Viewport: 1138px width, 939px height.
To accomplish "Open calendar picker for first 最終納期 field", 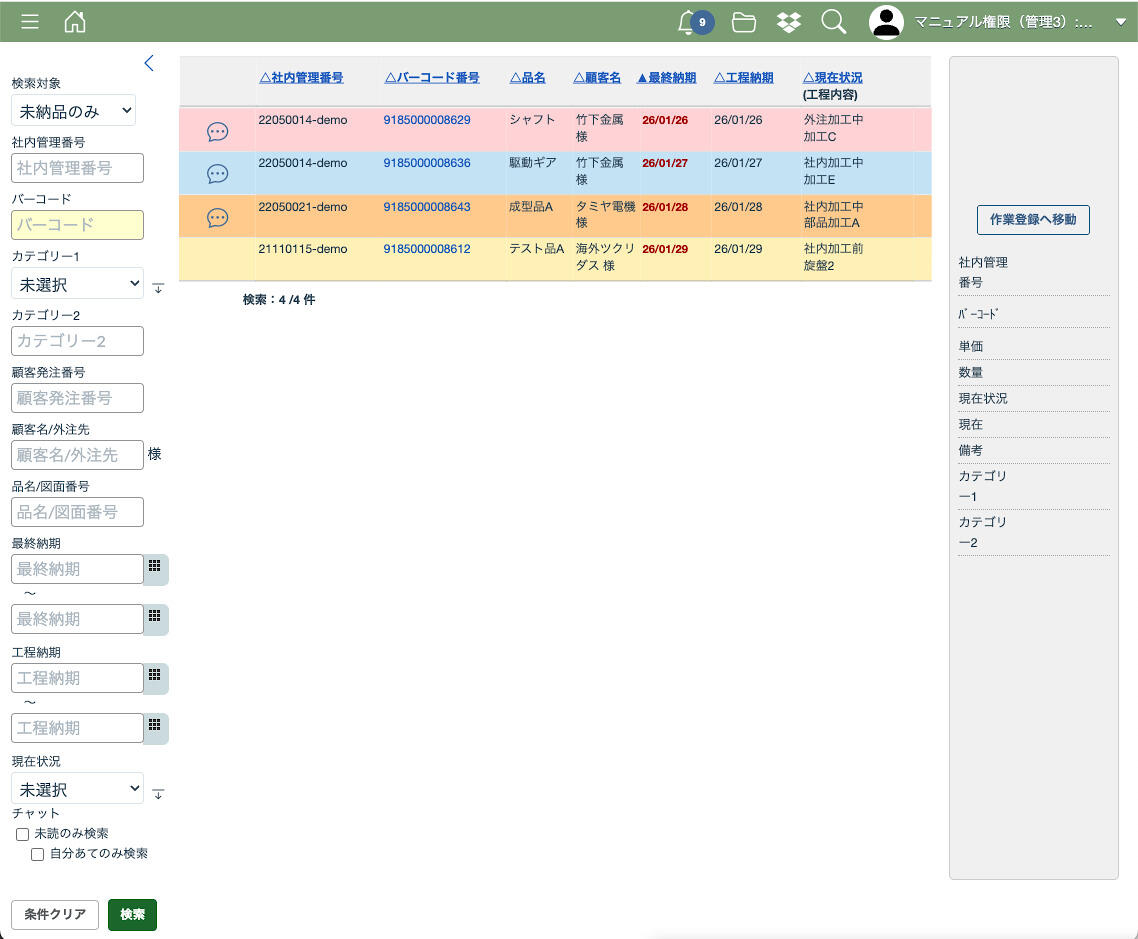I will coord(155,566).
